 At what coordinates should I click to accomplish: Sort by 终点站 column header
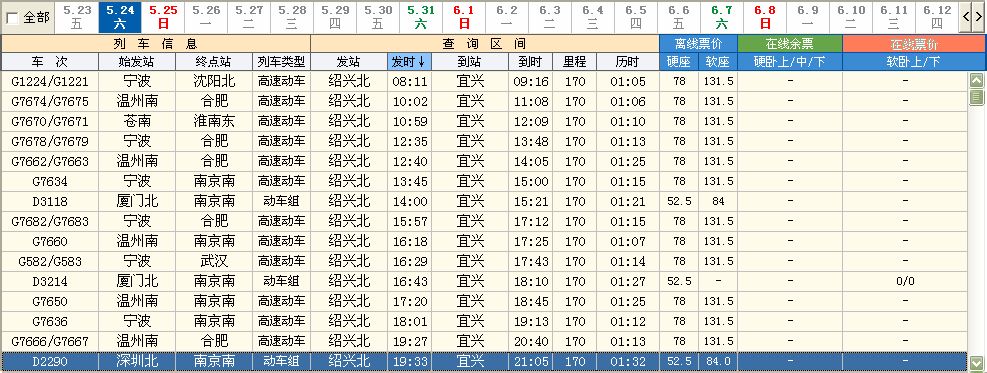click(214, 62)
